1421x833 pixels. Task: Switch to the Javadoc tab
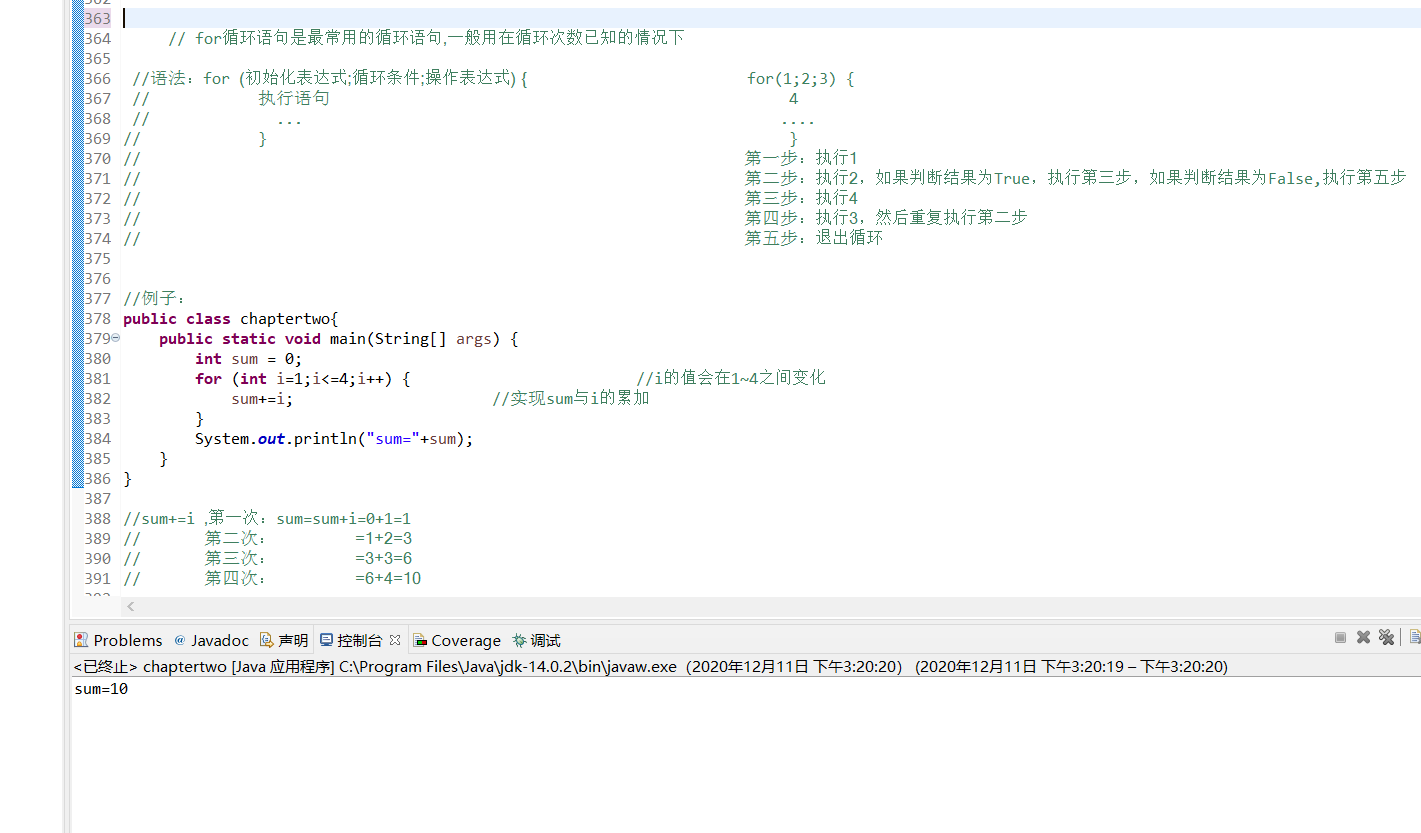coord(211,640)
